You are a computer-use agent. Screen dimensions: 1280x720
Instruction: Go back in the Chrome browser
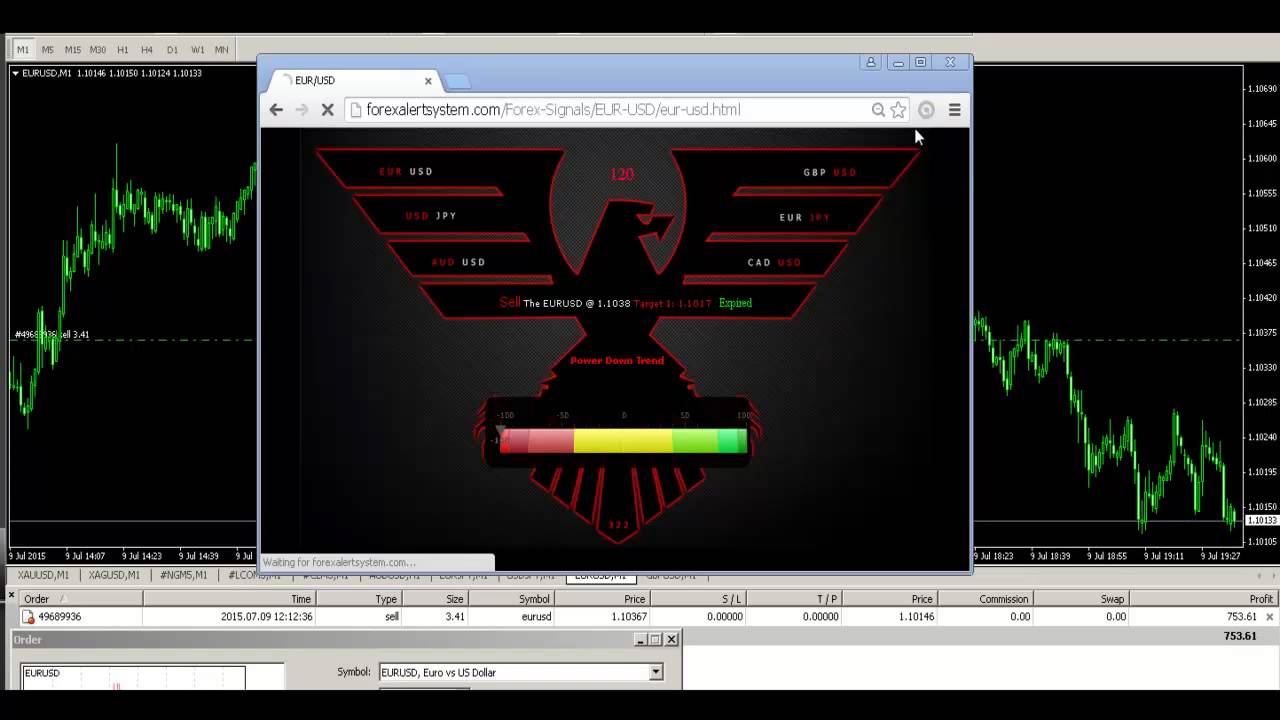click(x=276, y=110)
